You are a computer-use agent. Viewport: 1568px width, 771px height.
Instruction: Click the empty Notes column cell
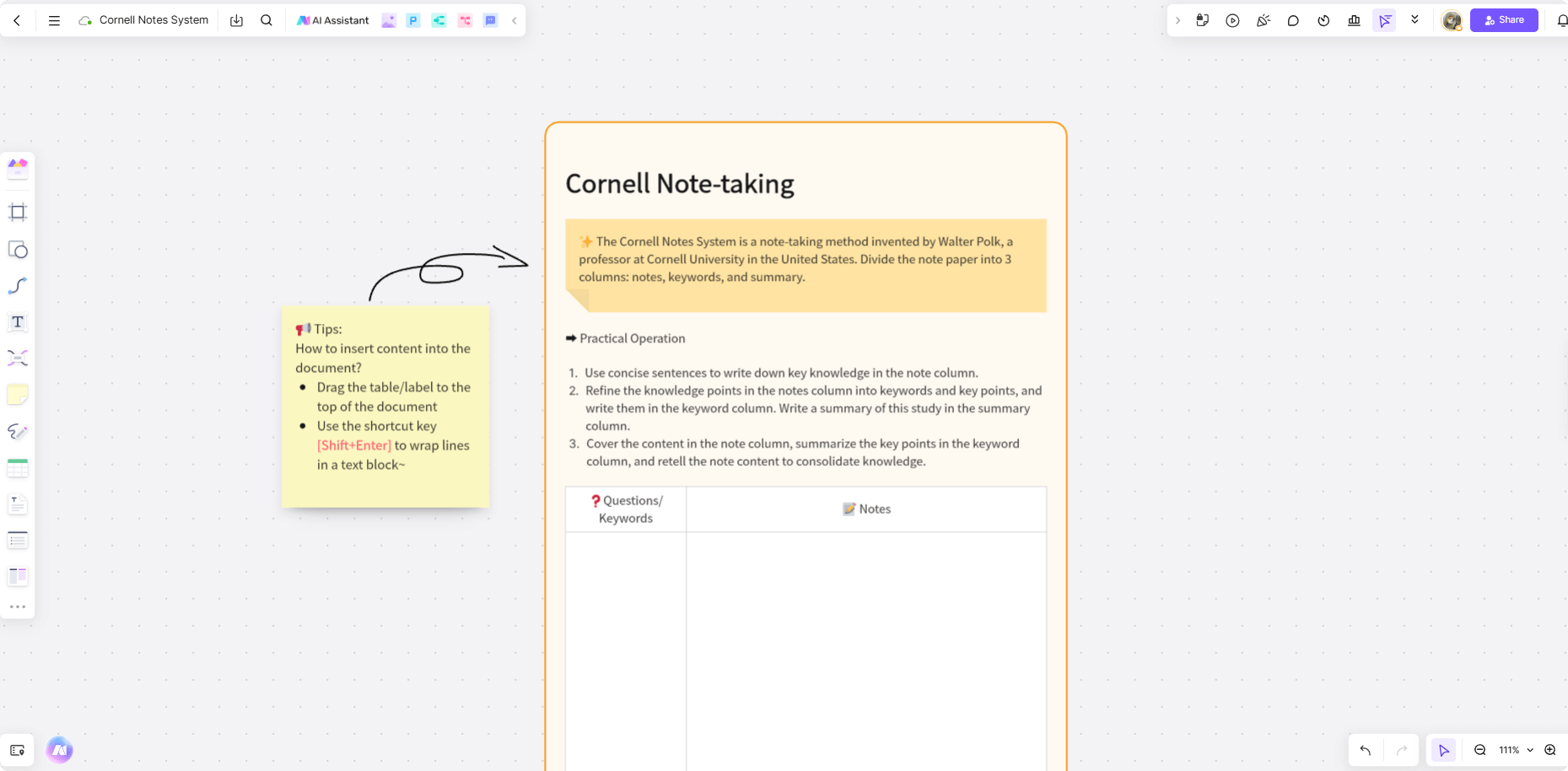(x=866, y=651)
